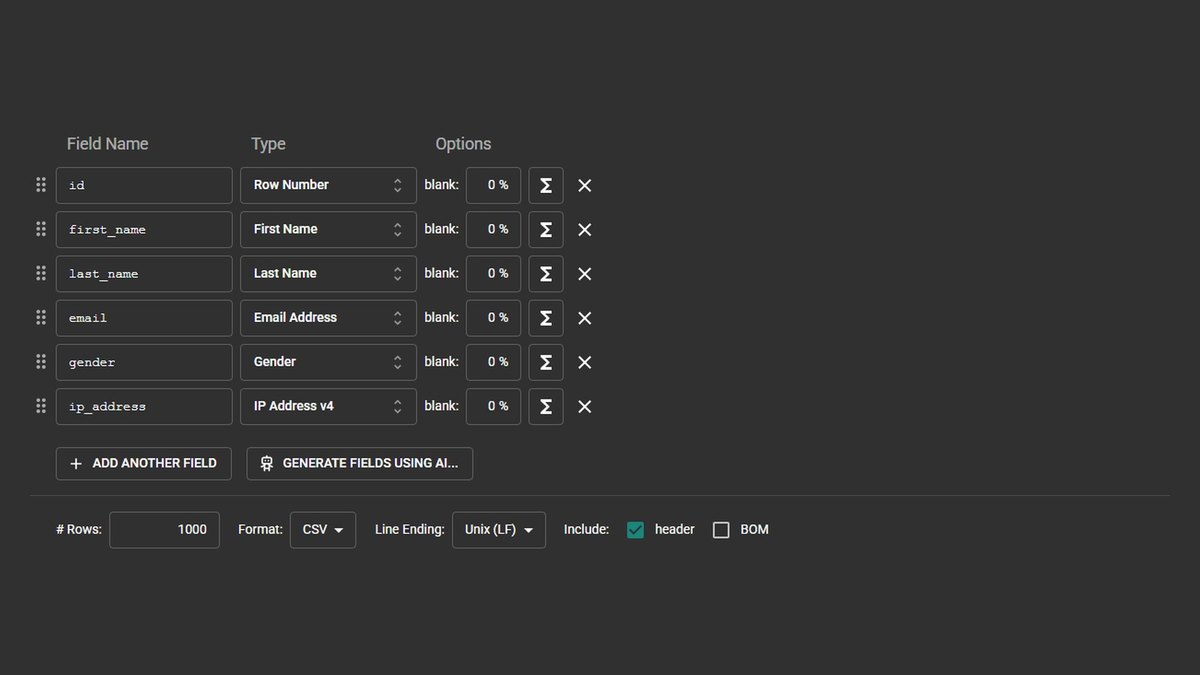Viewport: 1200px width, 675px height.
Task: Open the Last Name type selector
Action: (328, 273)
